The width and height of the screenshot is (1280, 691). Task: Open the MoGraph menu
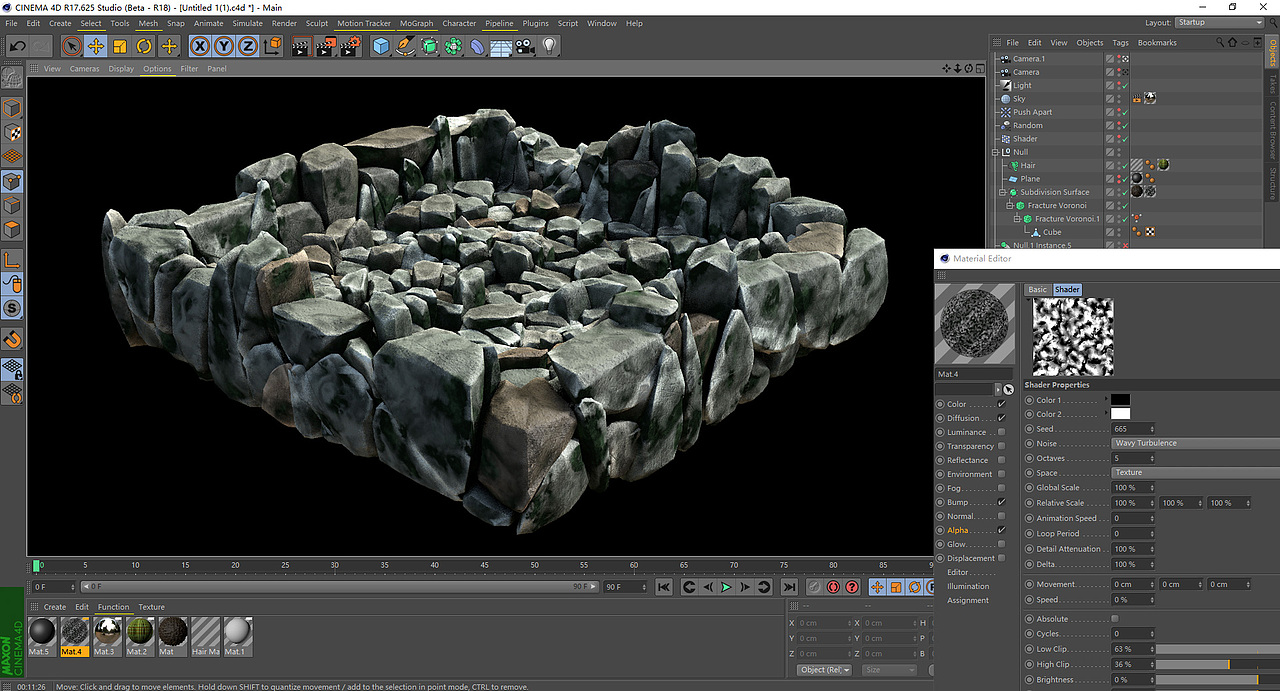pyautogui.click(x=416, y=23)
